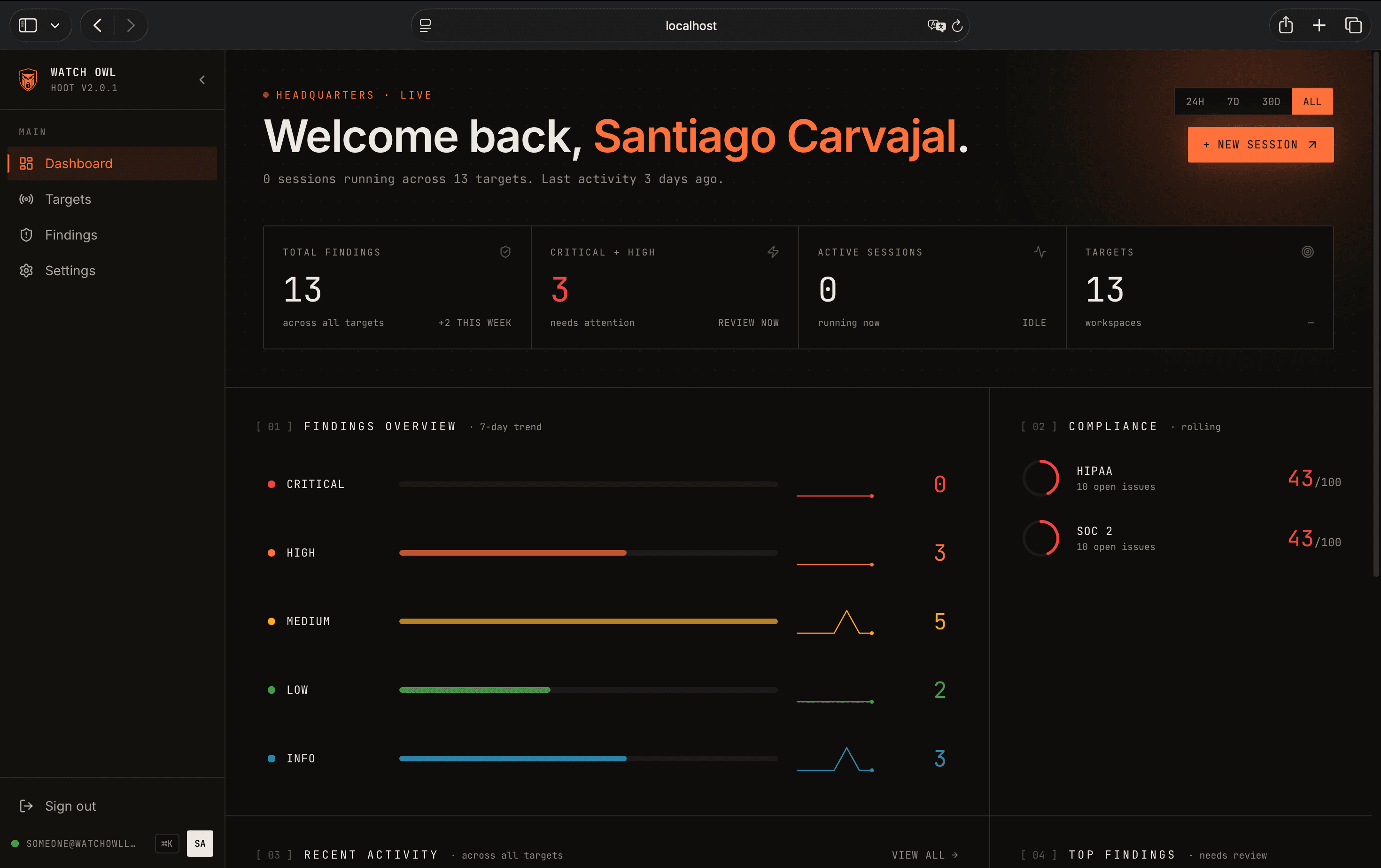Click the SA user avatar
This screenshot has height=868, width=1381.
[200, 843]
